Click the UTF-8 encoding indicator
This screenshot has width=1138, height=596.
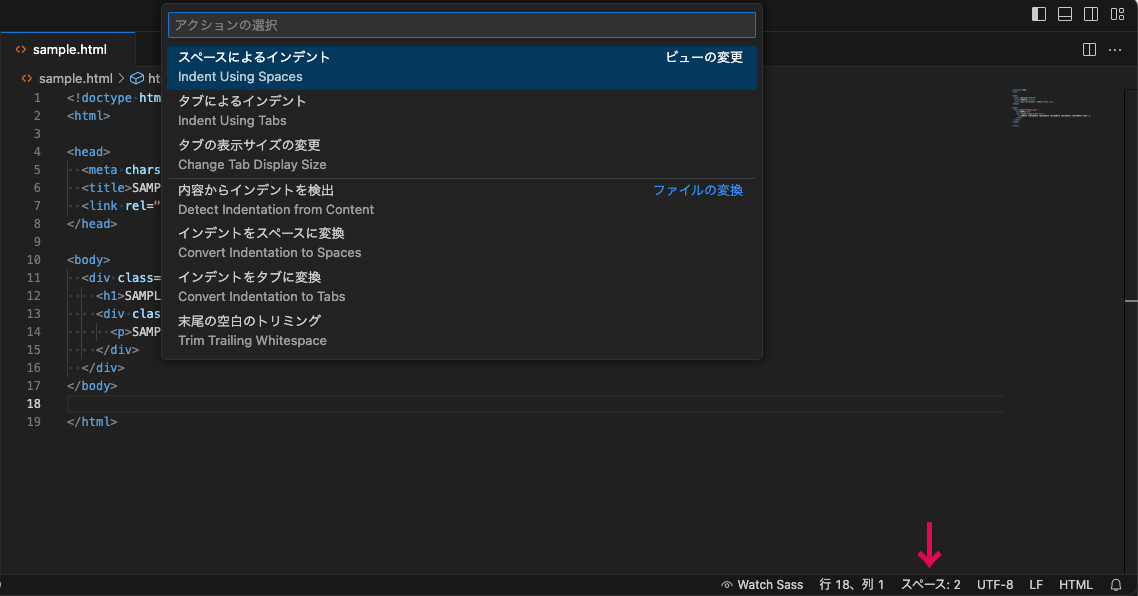coord(995,584)
